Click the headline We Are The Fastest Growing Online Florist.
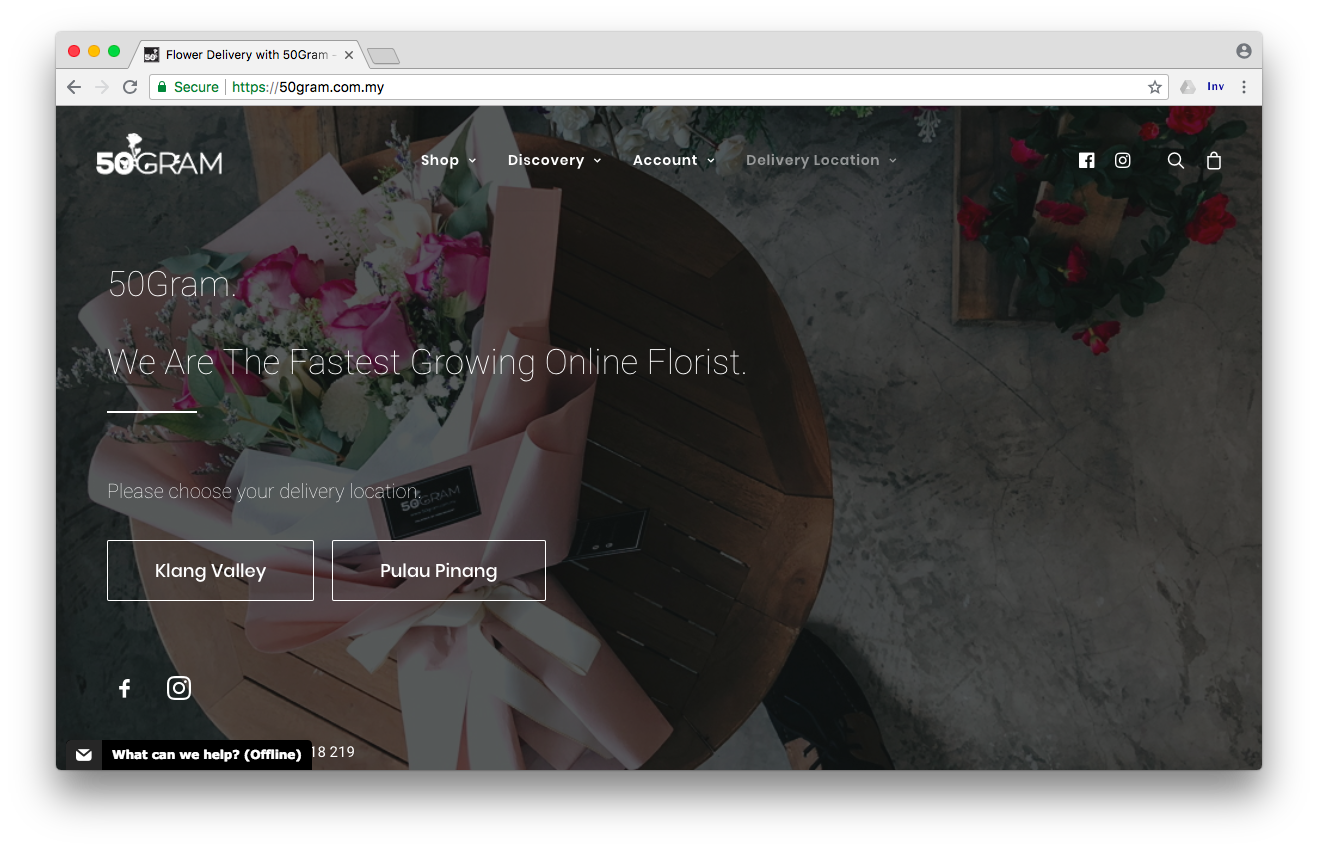The height and width of the screenshot is (850, 1318). 427,362
